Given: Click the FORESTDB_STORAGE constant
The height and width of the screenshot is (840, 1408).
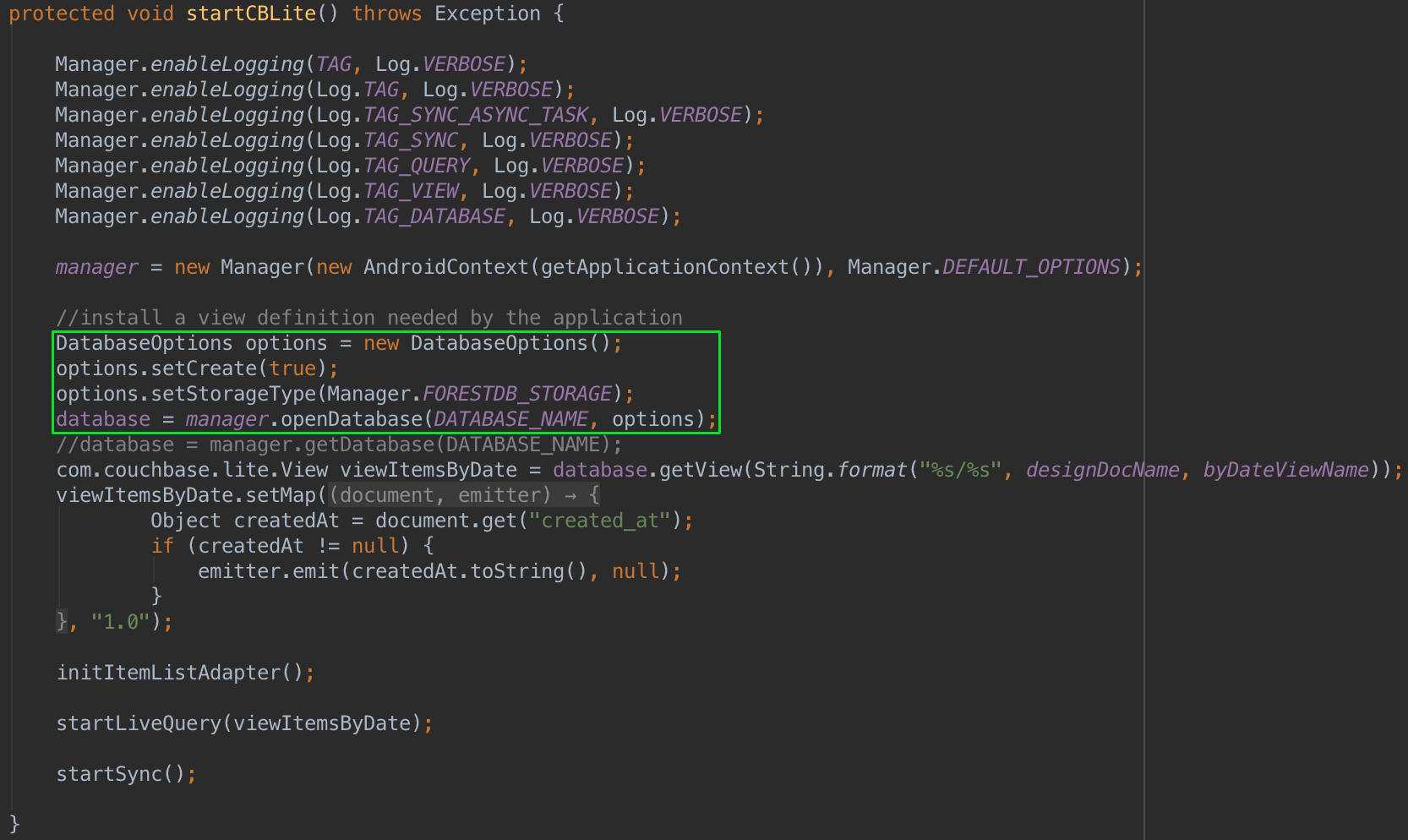Looking at the screenshot, I should (516, 394).
